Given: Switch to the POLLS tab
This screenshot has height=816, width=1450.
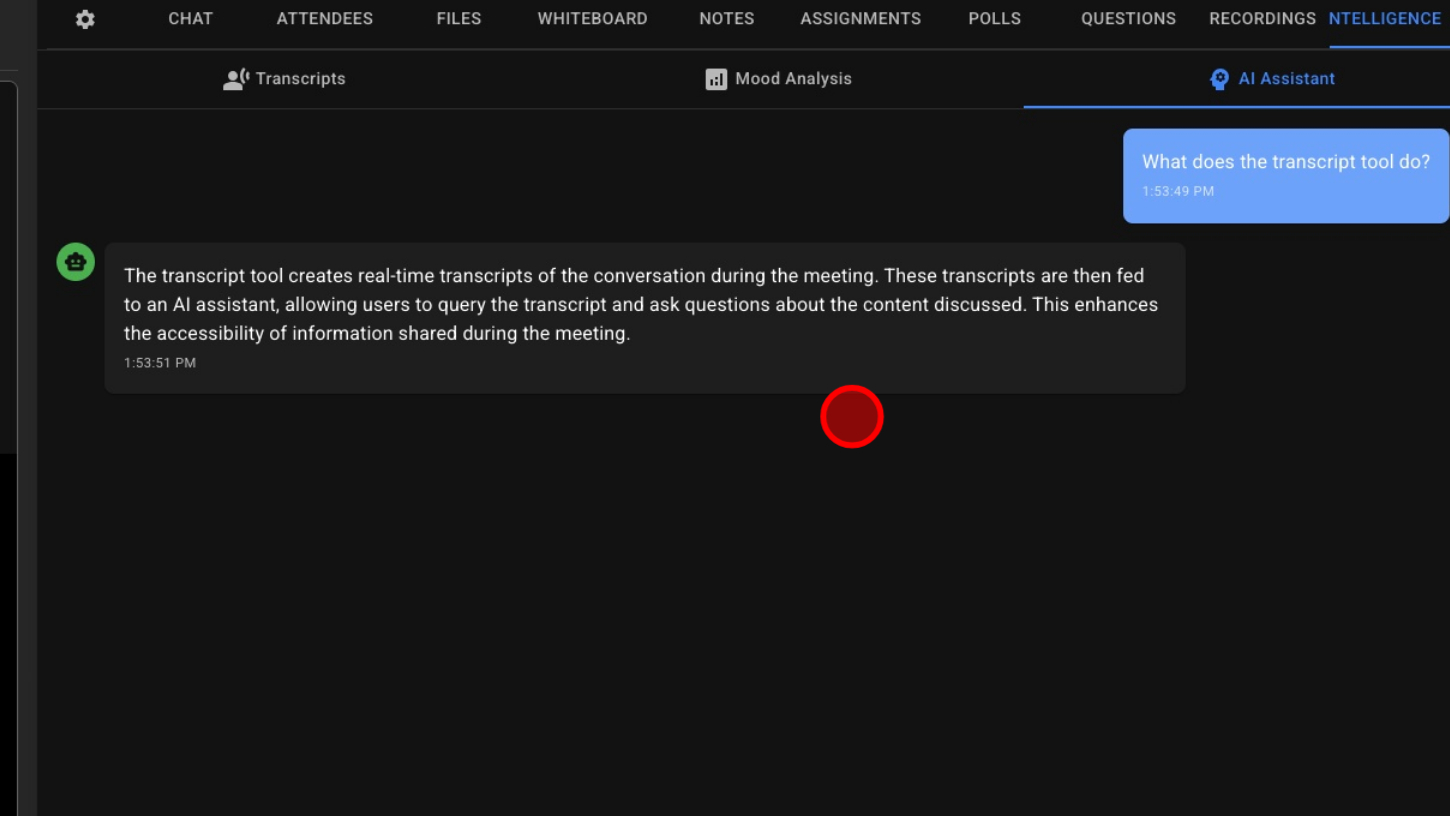Looking at the screenshot, I should [994, 19].
